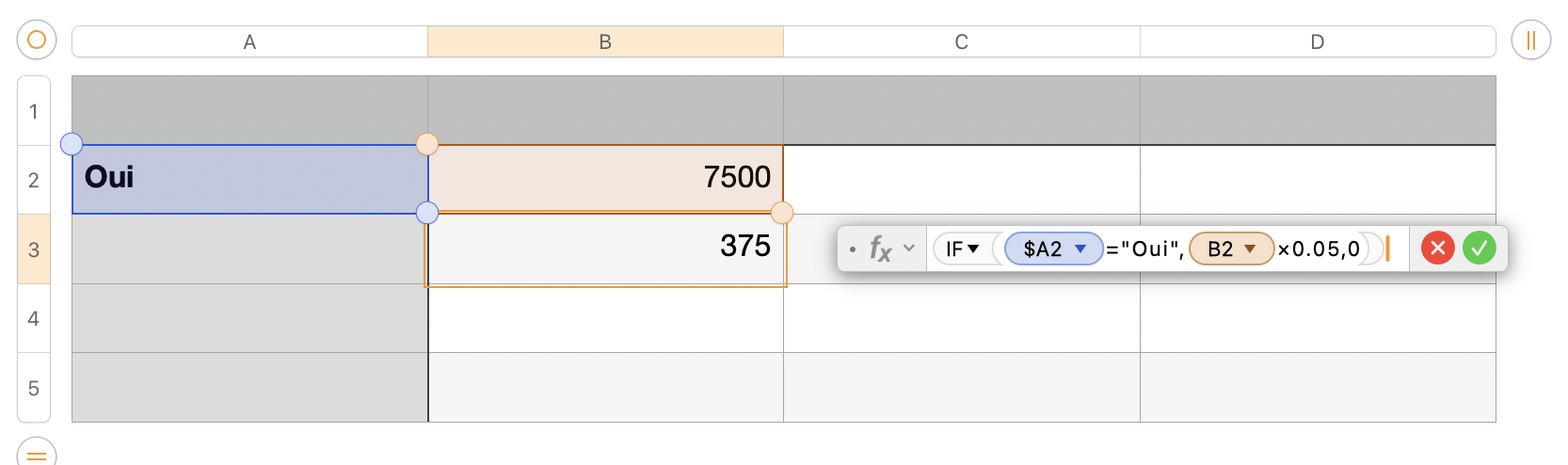
Task: Cancel formula editing with the red X
Action: (1437, 249)
